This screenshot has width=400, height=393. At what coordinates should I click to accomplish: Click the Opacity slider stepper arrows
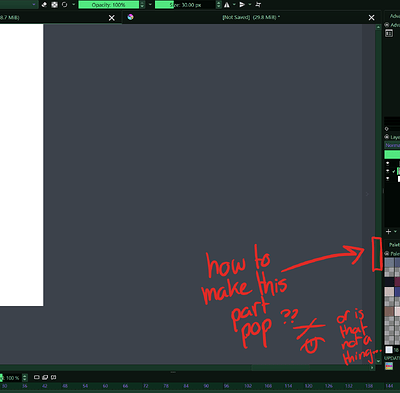point(143,5)
